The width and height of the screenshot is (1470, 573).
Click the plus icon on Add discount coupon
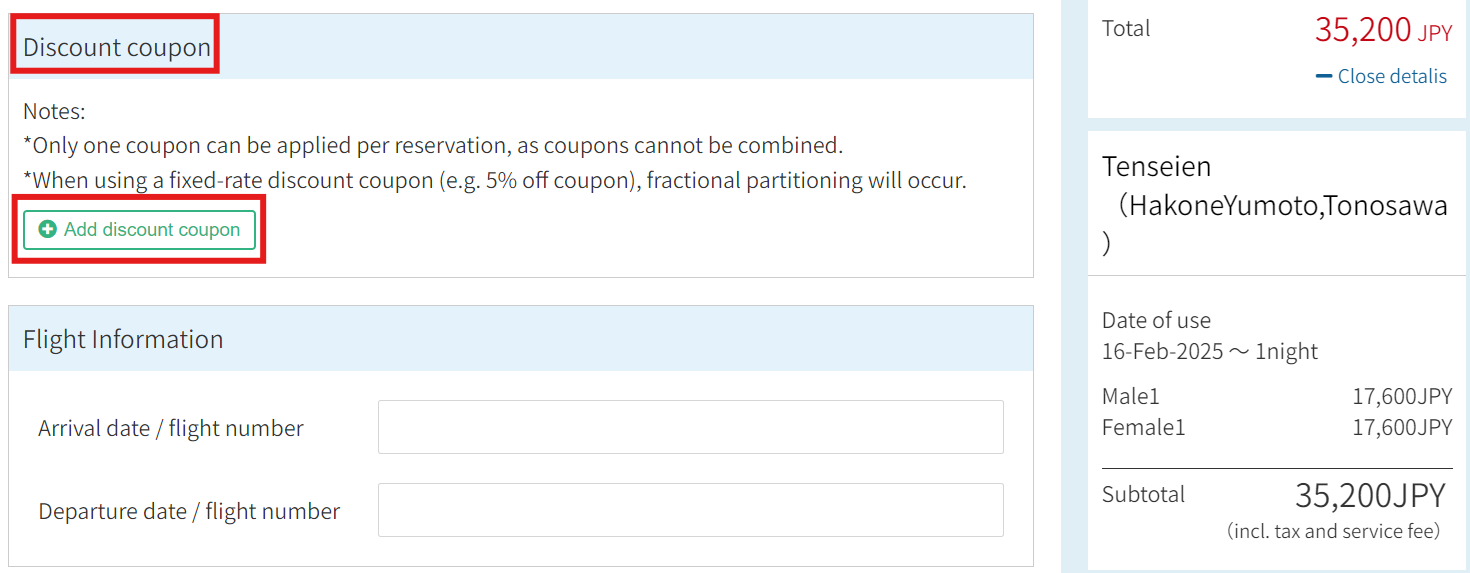click(x=47, y=230)
